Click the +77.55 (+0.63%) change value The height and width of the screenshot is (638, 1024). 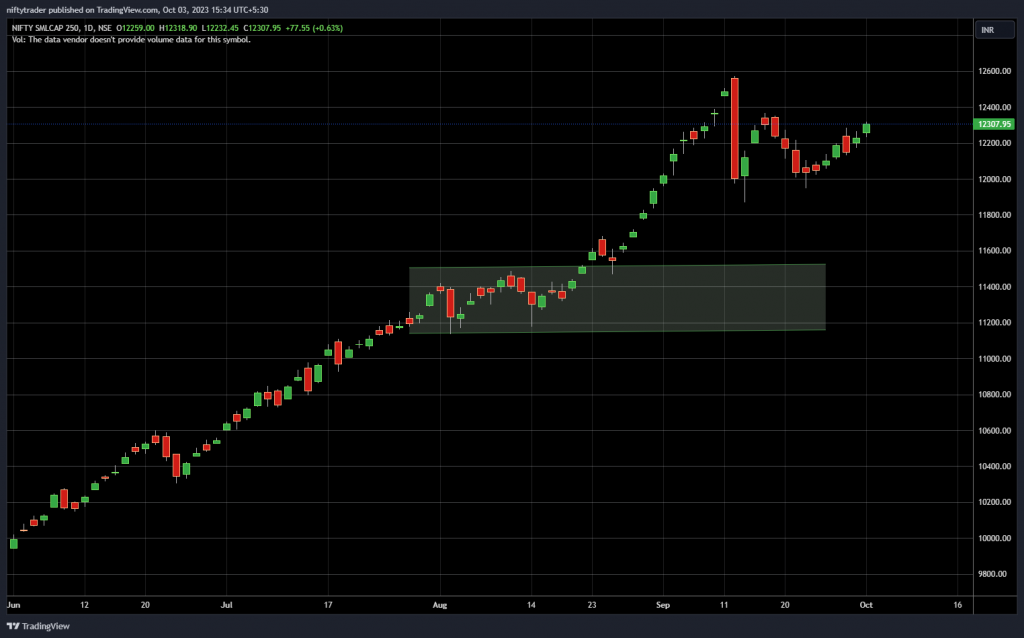(314, 28)
